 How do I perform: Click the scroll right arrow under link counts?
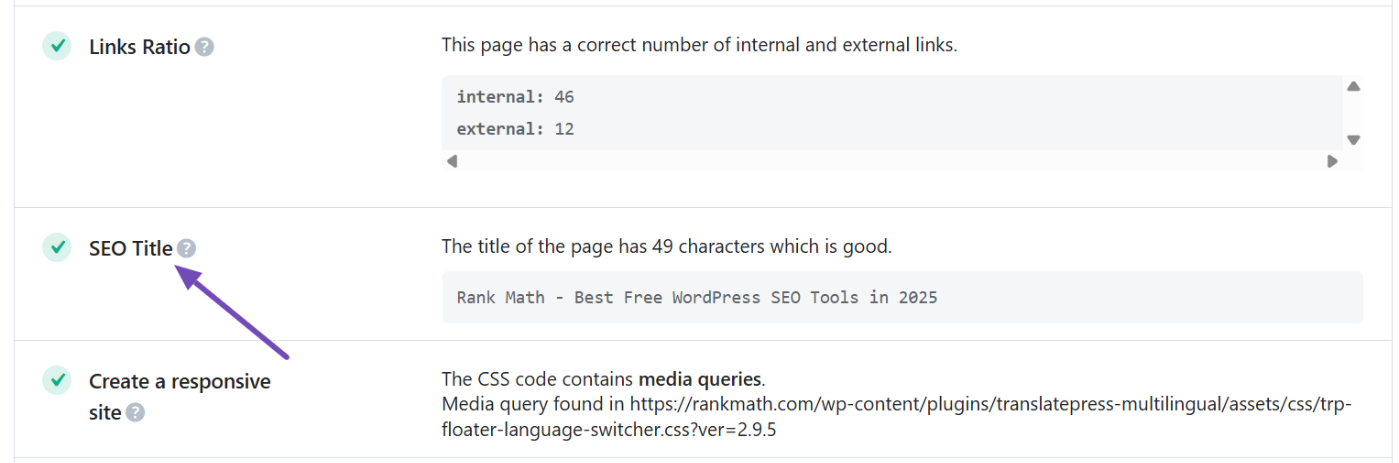(x=1332, y=161)
